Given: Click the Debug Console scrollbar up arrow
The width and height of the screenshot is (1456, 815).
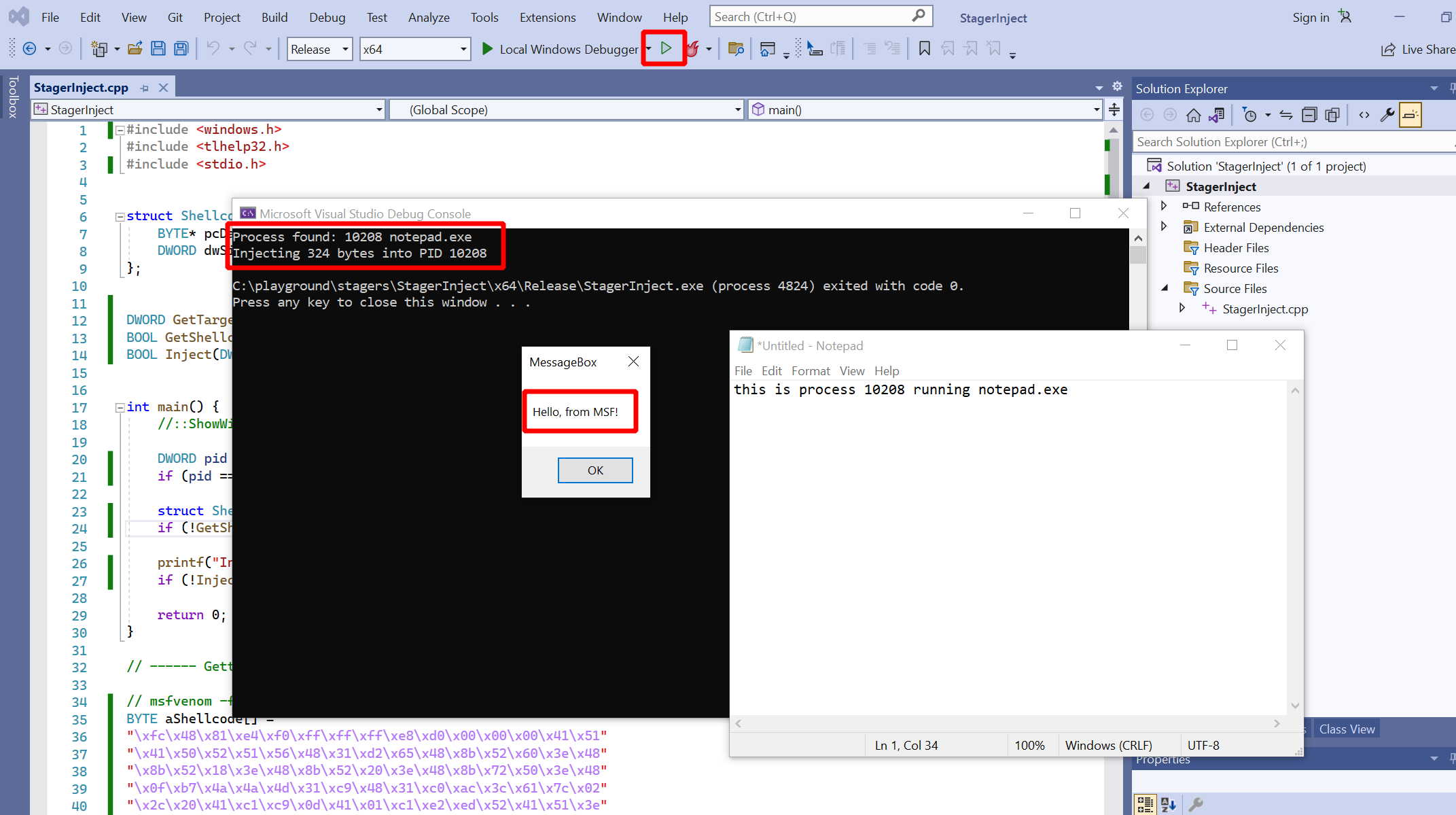Looking at the screenshot, I should pos(1138,239).
